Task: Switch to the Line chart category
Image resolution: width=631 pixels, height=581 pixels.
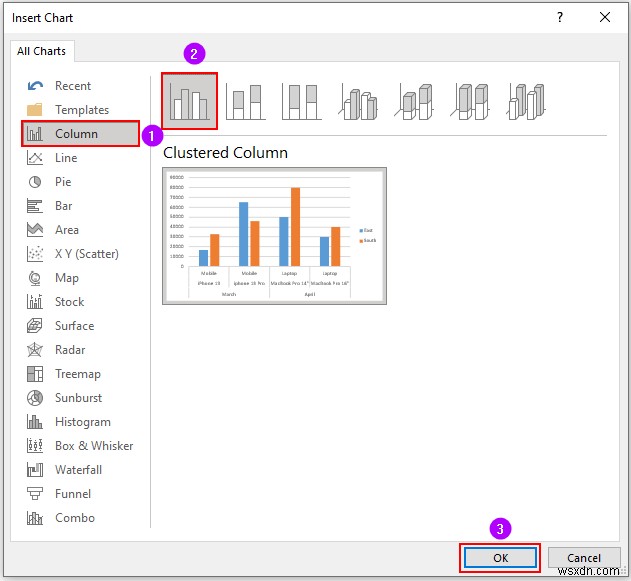Action: click(x=80, y=158)
